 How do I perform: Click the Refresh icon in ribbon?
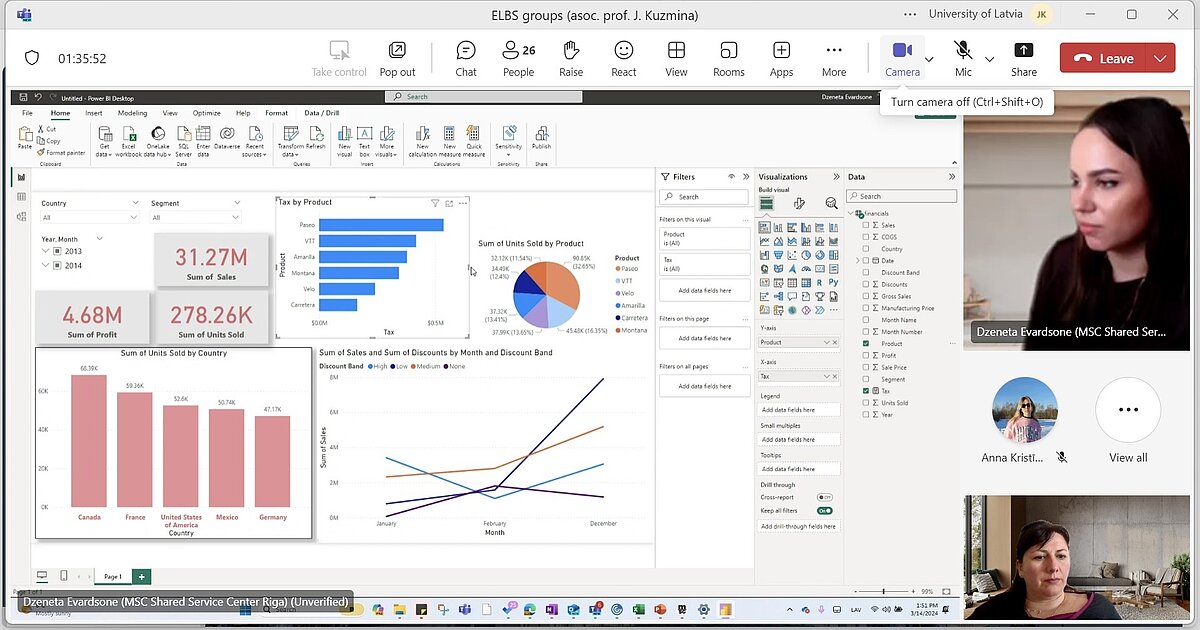tap(316, 138)
